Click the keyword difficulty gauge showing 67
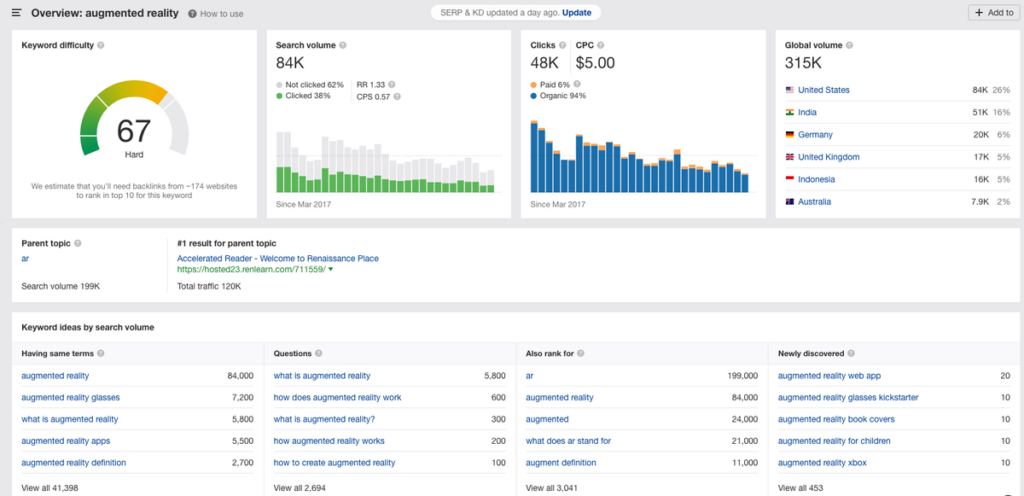Viewport: 1024px width, 496px height. coord(134,118)
